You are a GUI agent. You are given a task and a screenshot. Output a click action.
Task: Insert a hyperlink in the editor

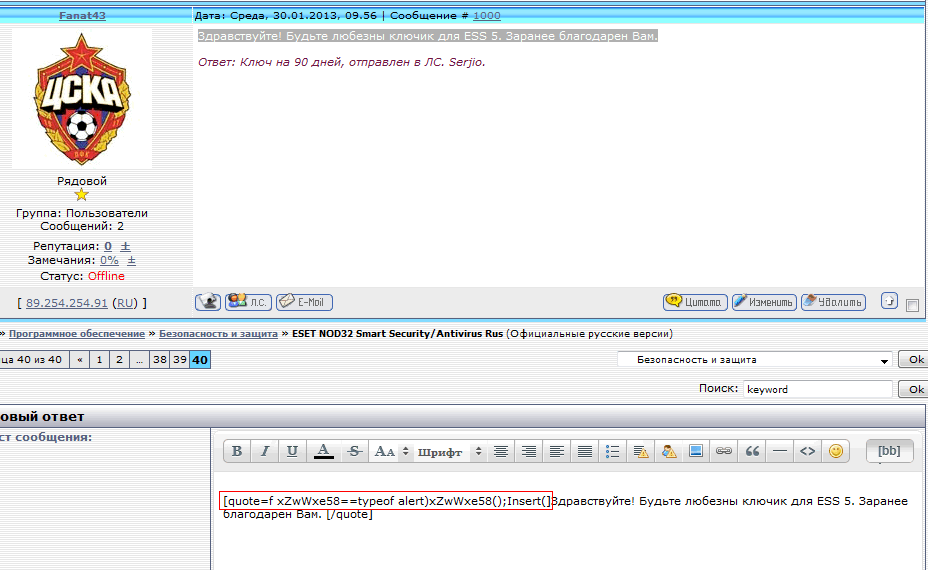click(x=724, y=451)
